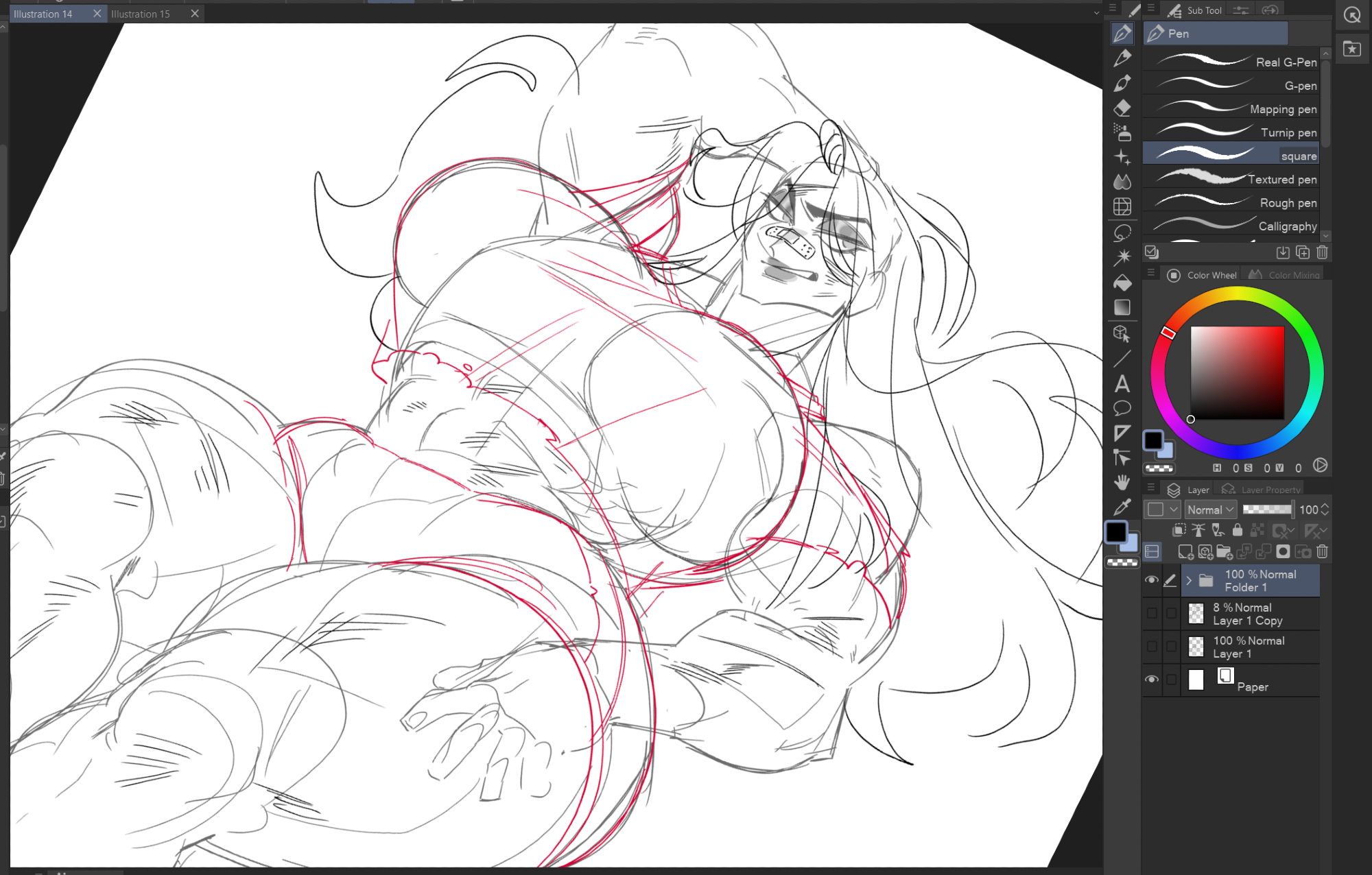Click the red hue on color wheel ring
The width and height of the screenshot is (1372, 875).
point(1168,333)
